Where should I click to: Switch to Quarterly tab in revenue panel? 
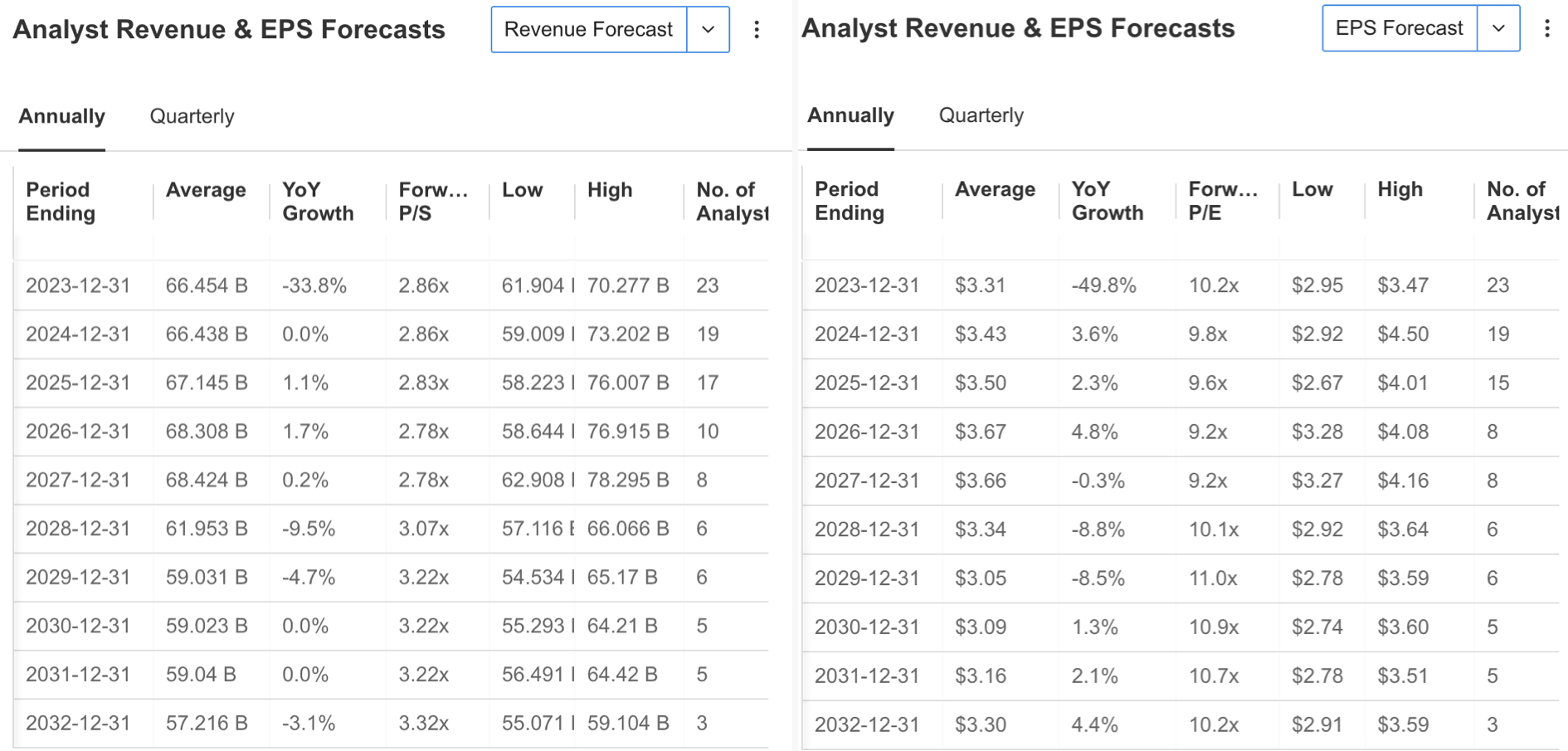(192, 116)
